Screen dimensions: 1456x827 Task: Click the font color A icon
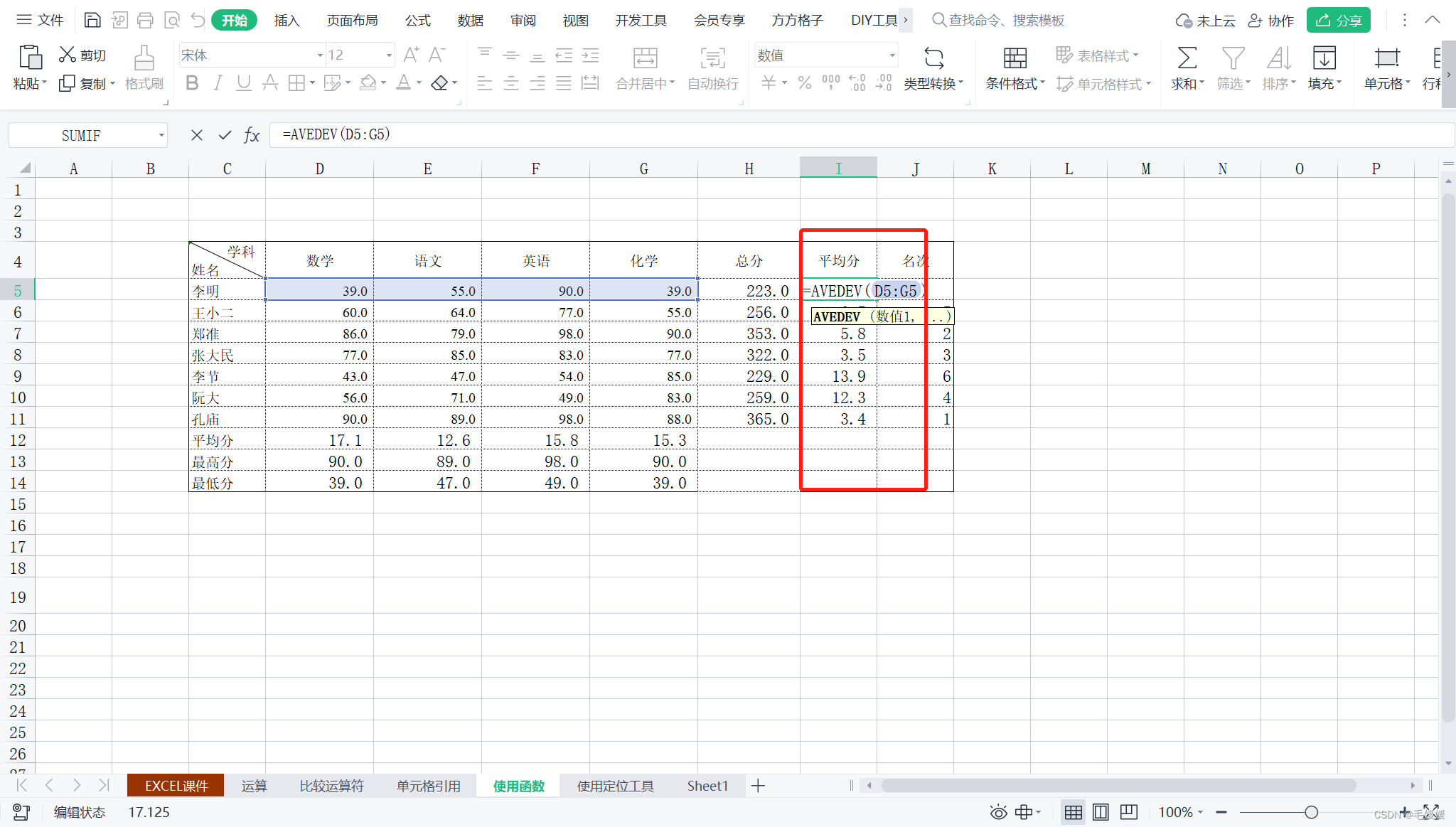(x=403, y=83)
